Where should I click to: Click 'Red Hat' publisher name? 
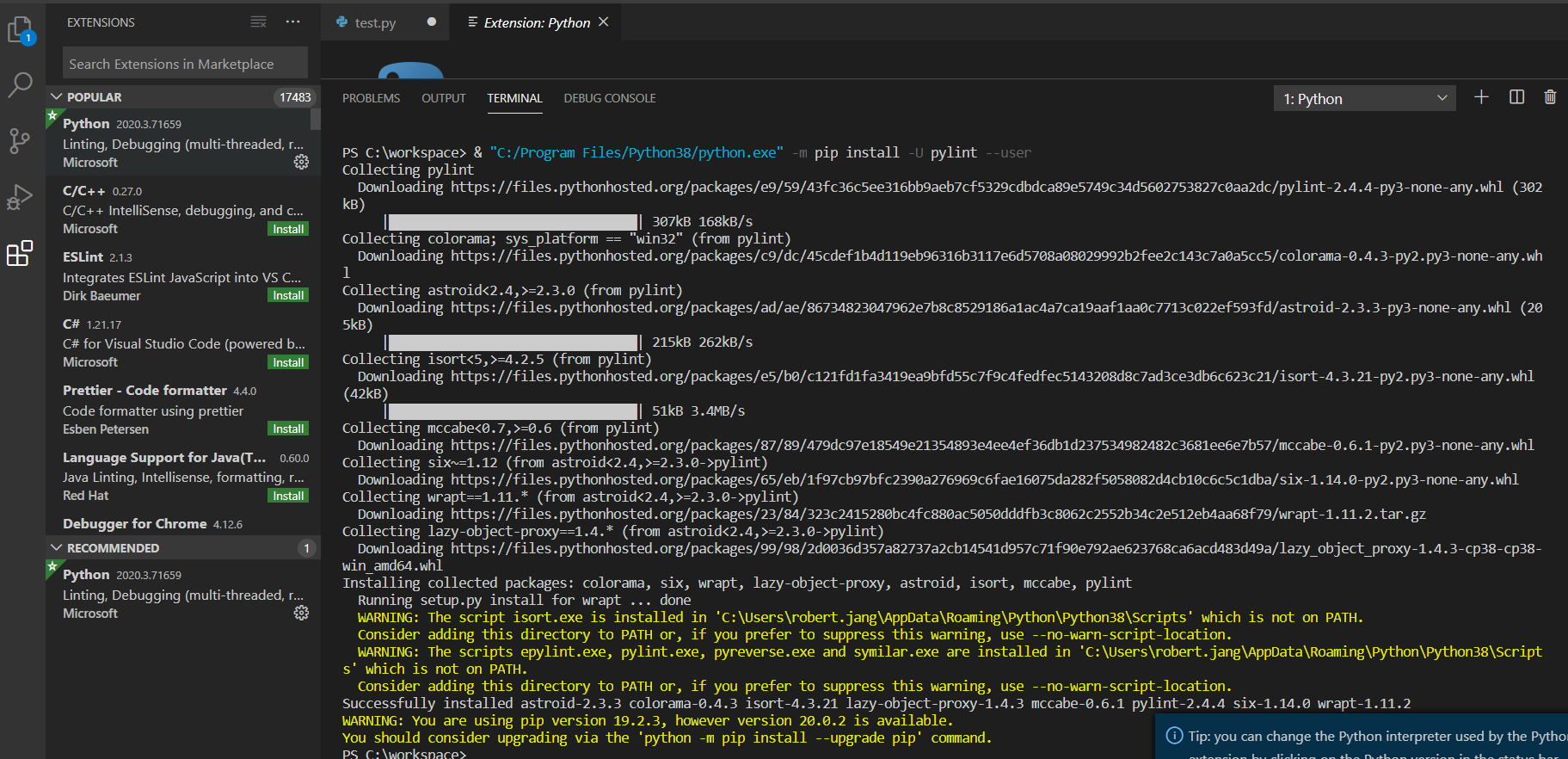(86, 496)
